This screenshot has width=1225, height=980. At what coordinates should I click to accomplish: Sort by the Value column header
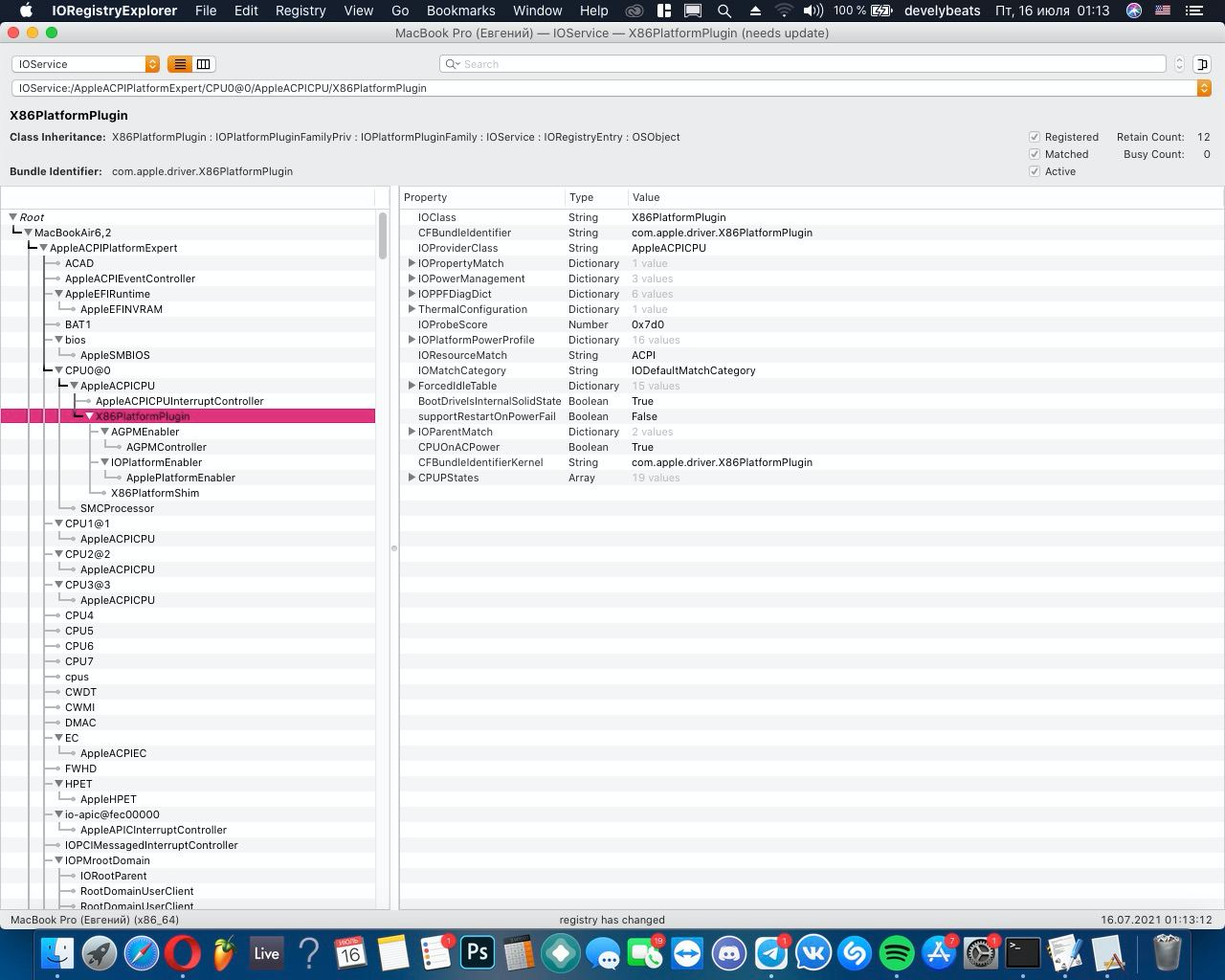coord(925,197)
